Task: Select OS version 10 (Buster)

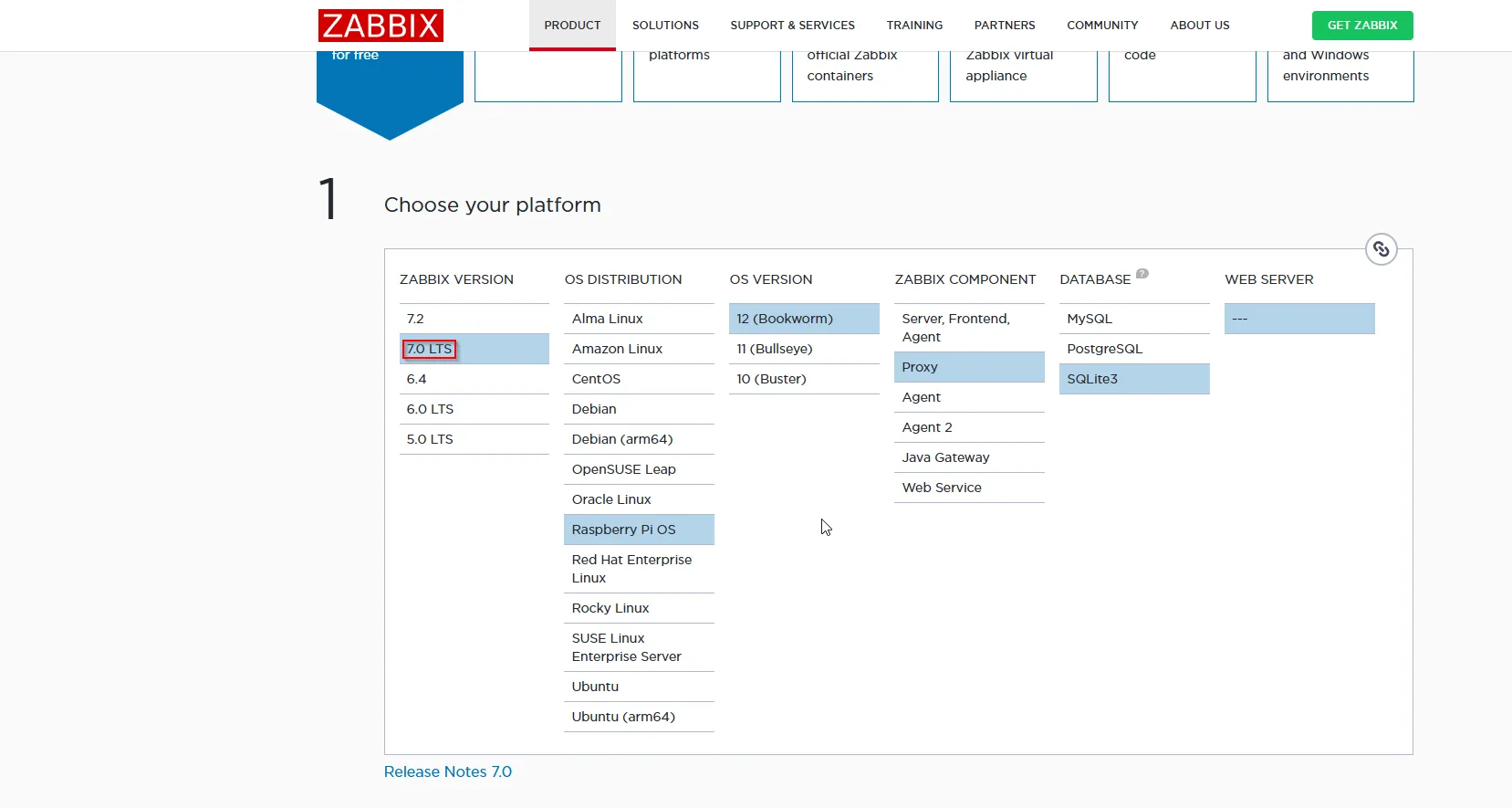Action: [804, 379]
